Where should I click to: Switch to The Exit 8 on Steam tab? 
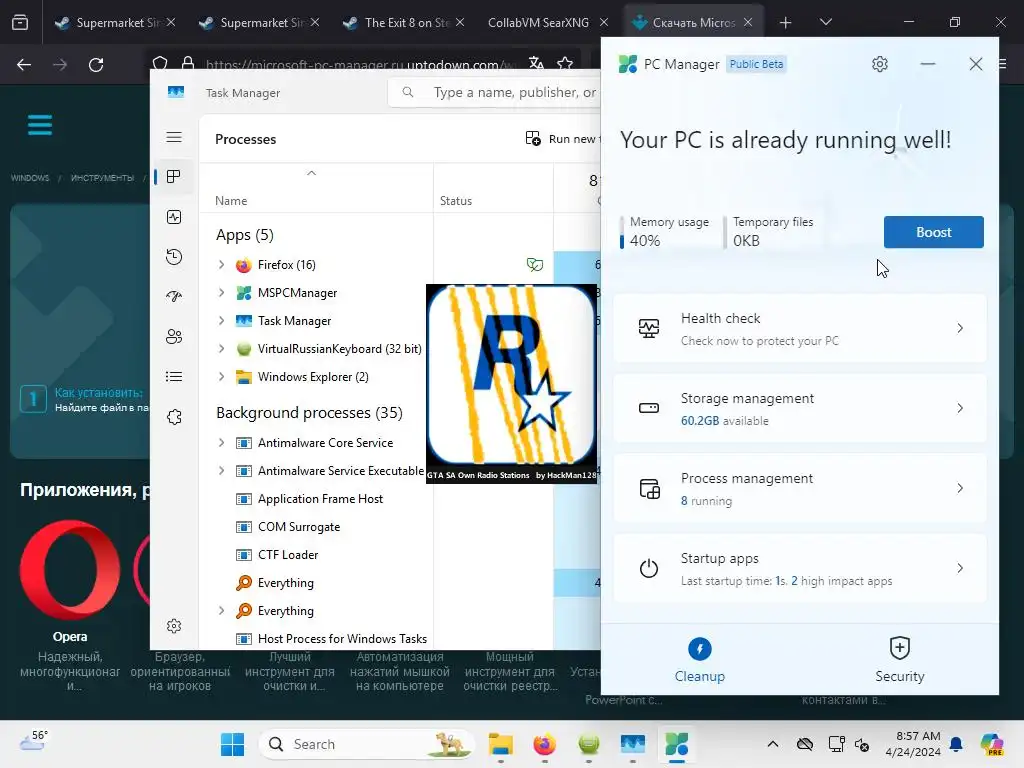tap(404, 22)
